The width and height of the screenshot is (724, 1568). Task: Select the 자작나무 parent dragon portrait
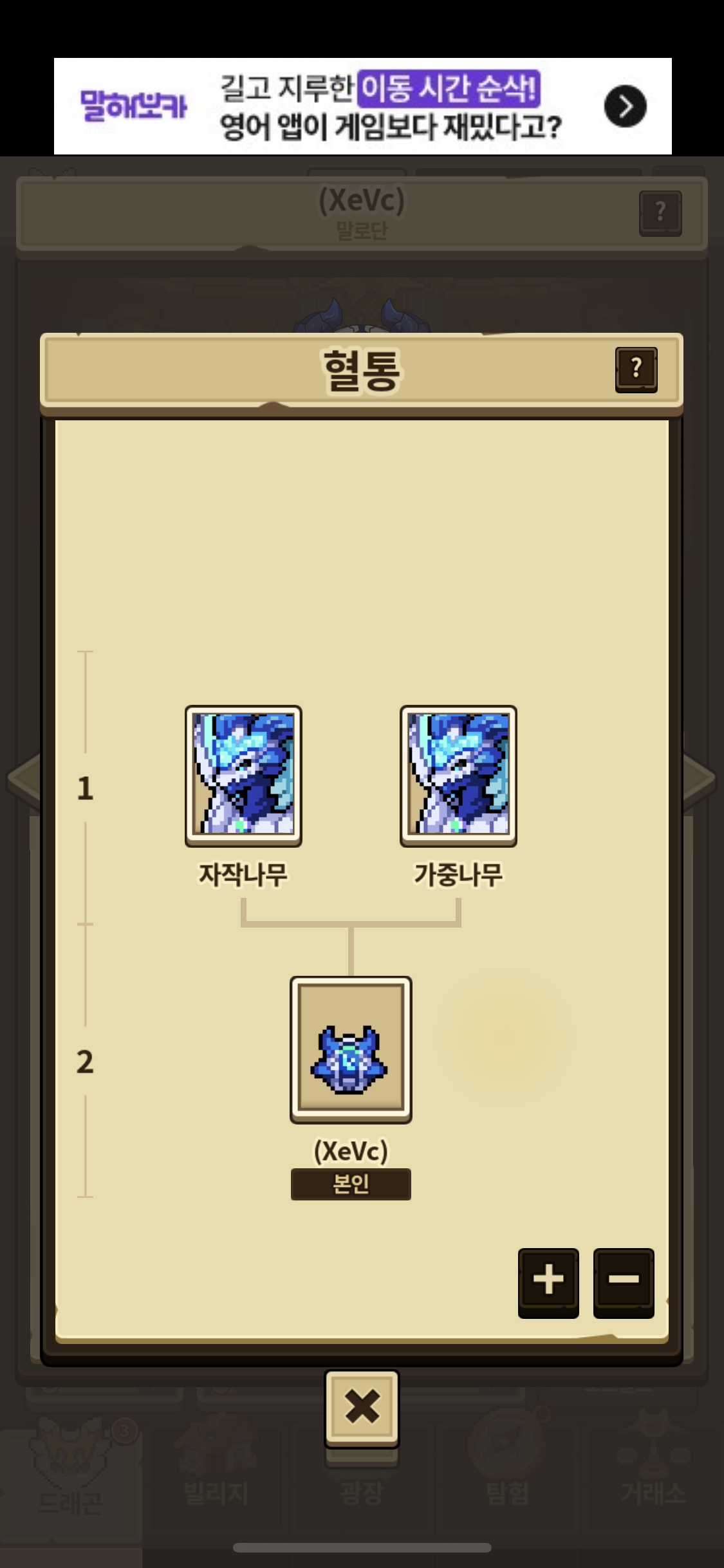click(x=243, y=775)
